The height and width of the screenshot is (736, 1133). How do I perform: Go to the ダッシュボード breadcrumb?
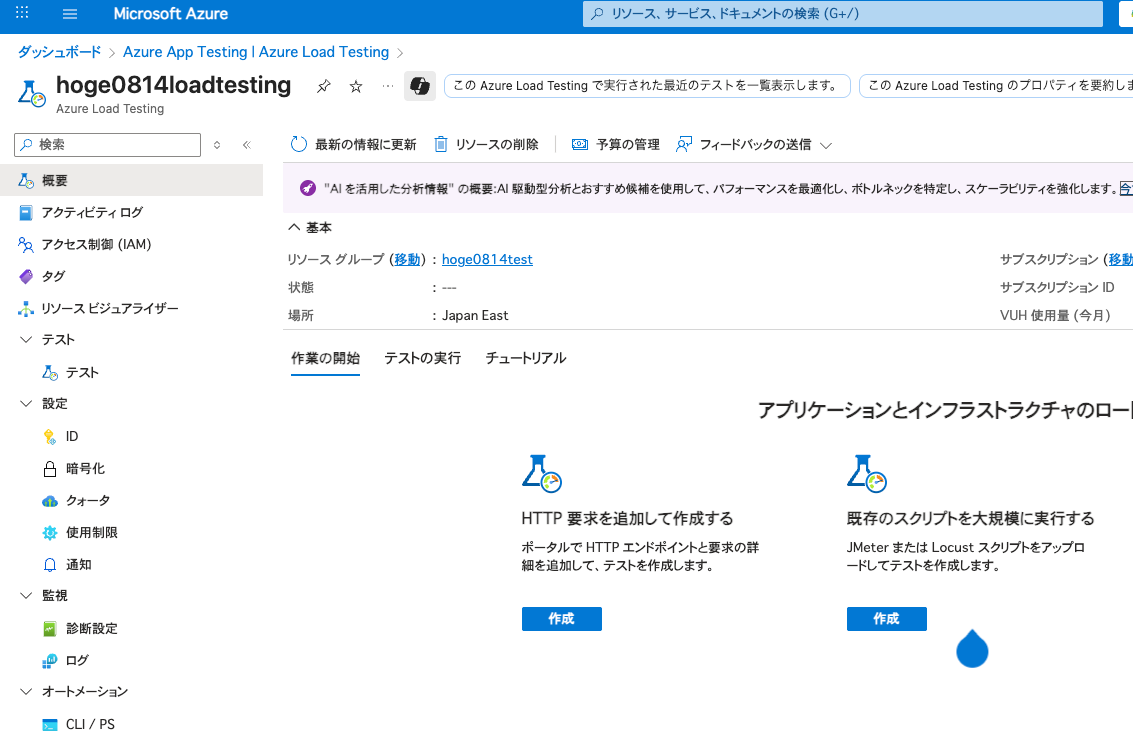pyautogui.click(x=59, y=52)
